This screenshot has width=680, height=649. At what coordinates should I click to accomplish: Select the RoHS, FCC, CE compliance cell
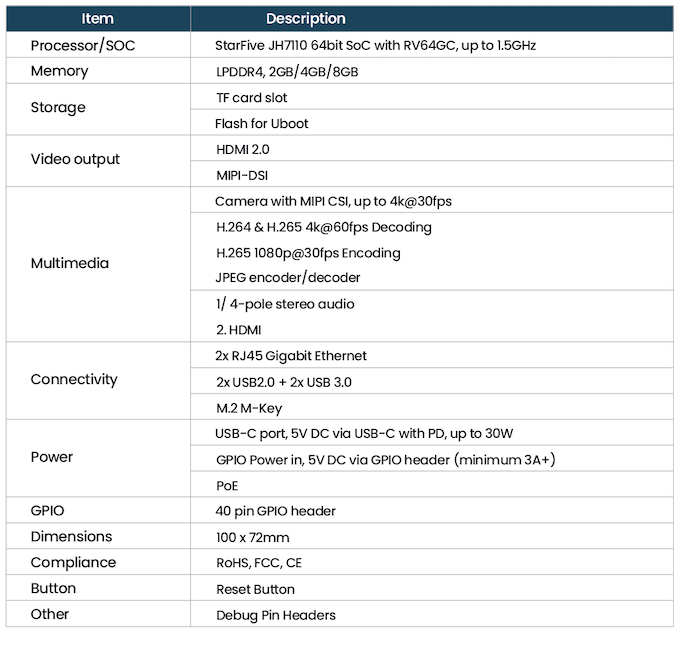point(258,563)
